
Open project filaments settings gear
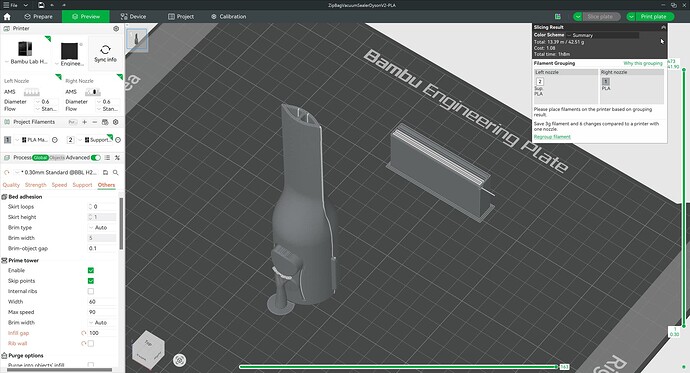(116, 122)
